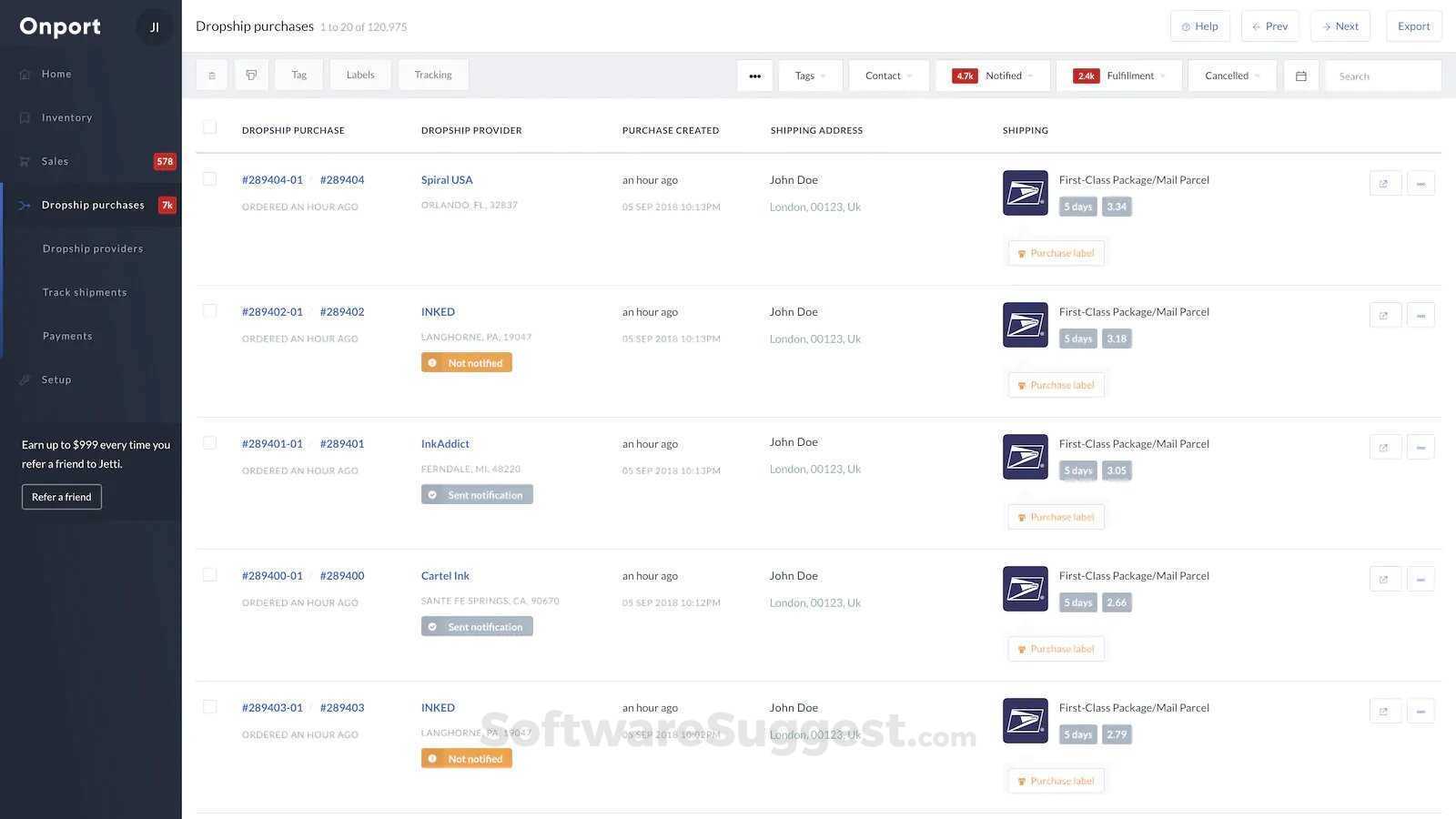Click the more options ellipsis in the toolbar
Screen dimensions: 1456x819
(x=754, y=76)
